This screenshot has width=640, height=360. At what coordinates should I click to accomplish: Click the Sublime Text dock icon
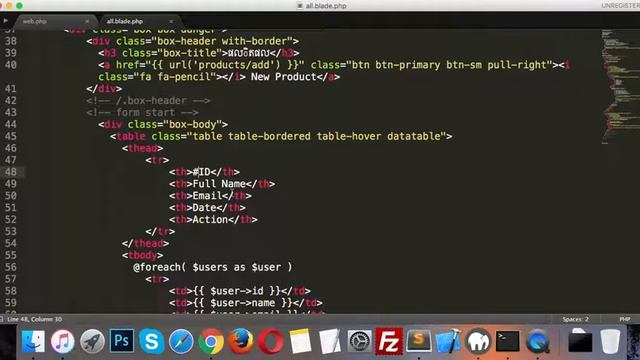419,340
